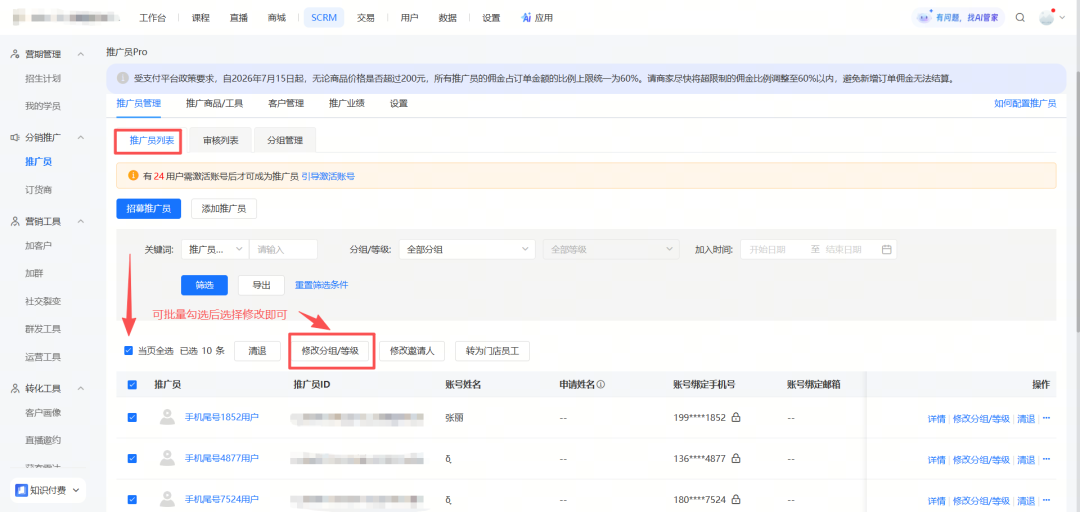The height and width of the screenshot is (512, 1080).
Task: Click the lock icon next to 136****4877
Action: [x=736, y=459]
